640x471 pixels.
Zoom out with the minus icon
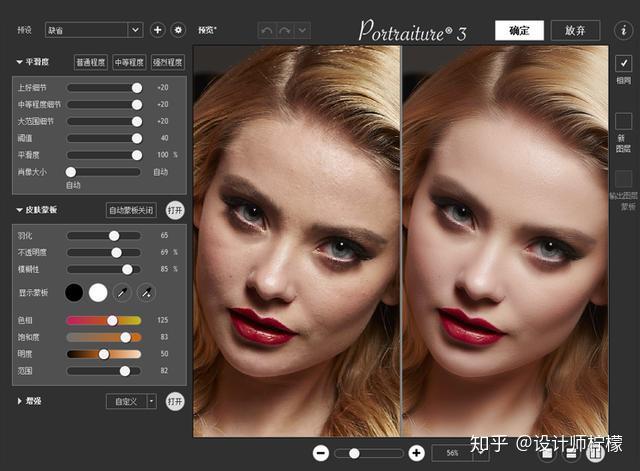tap(320, 453)
